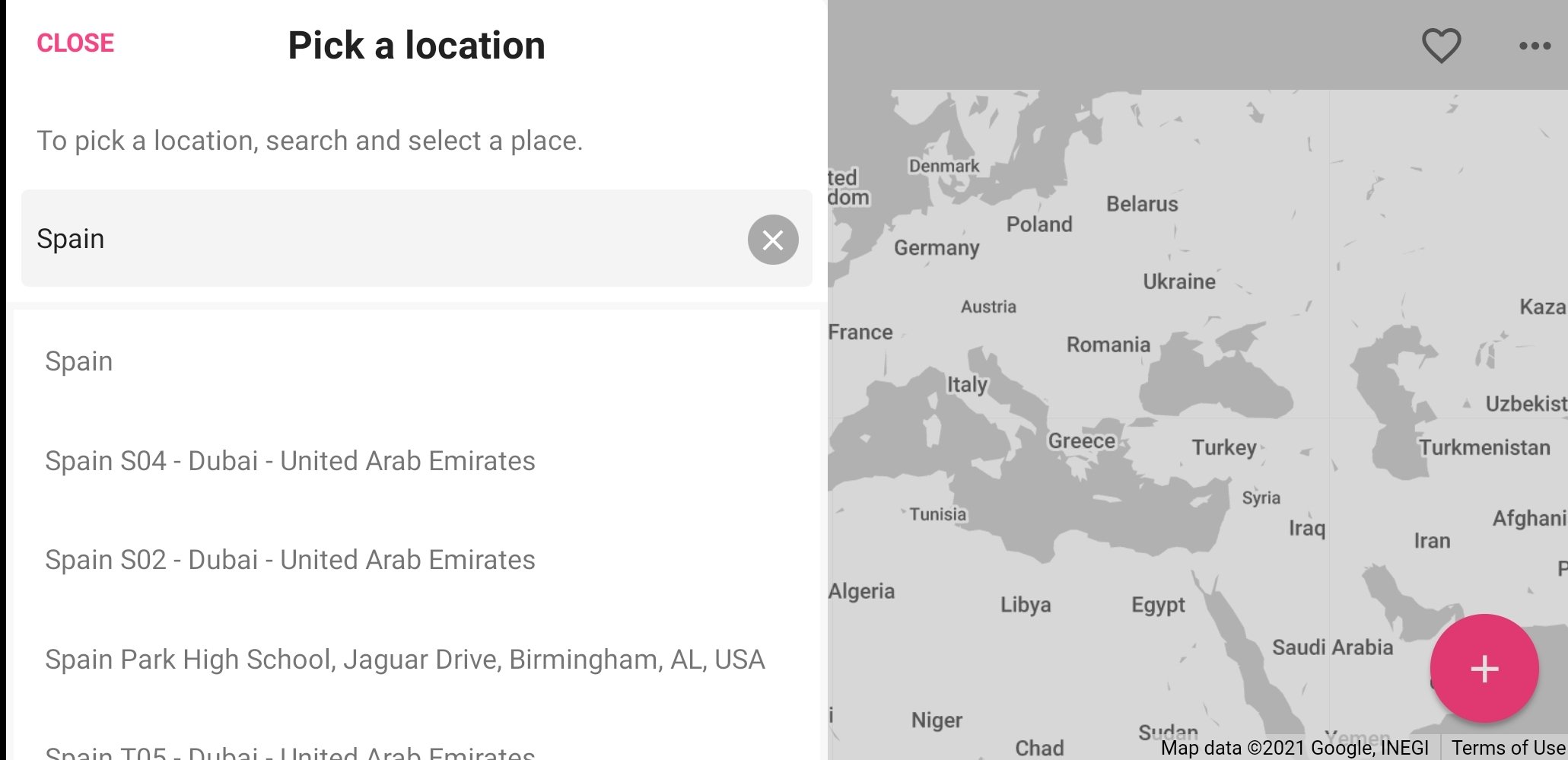Select Spain Park High School result
The height and width of the screenshot is (760, 1568).
coord(417,659)
